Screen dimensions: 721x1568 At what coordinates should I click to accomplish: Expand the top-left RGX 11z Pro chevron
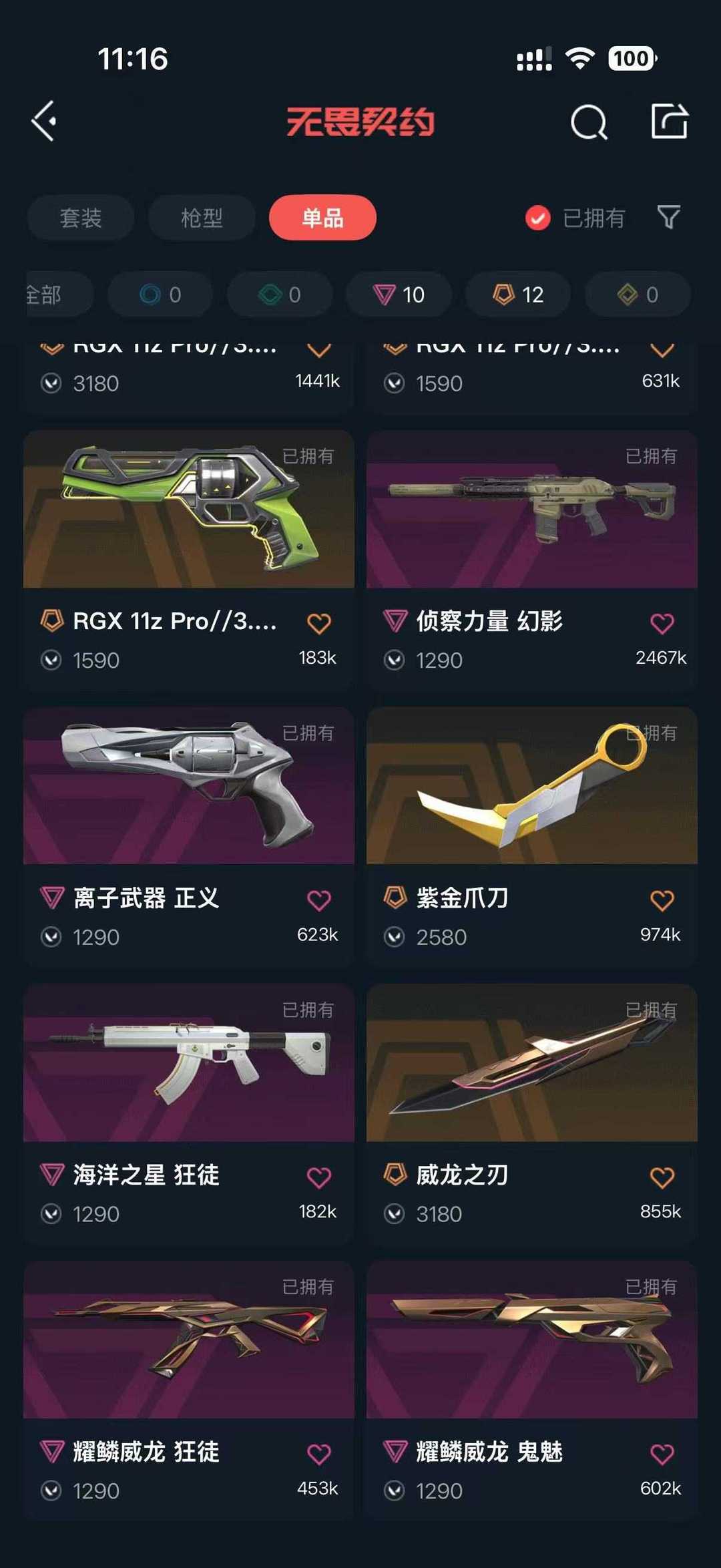[318, 349]
